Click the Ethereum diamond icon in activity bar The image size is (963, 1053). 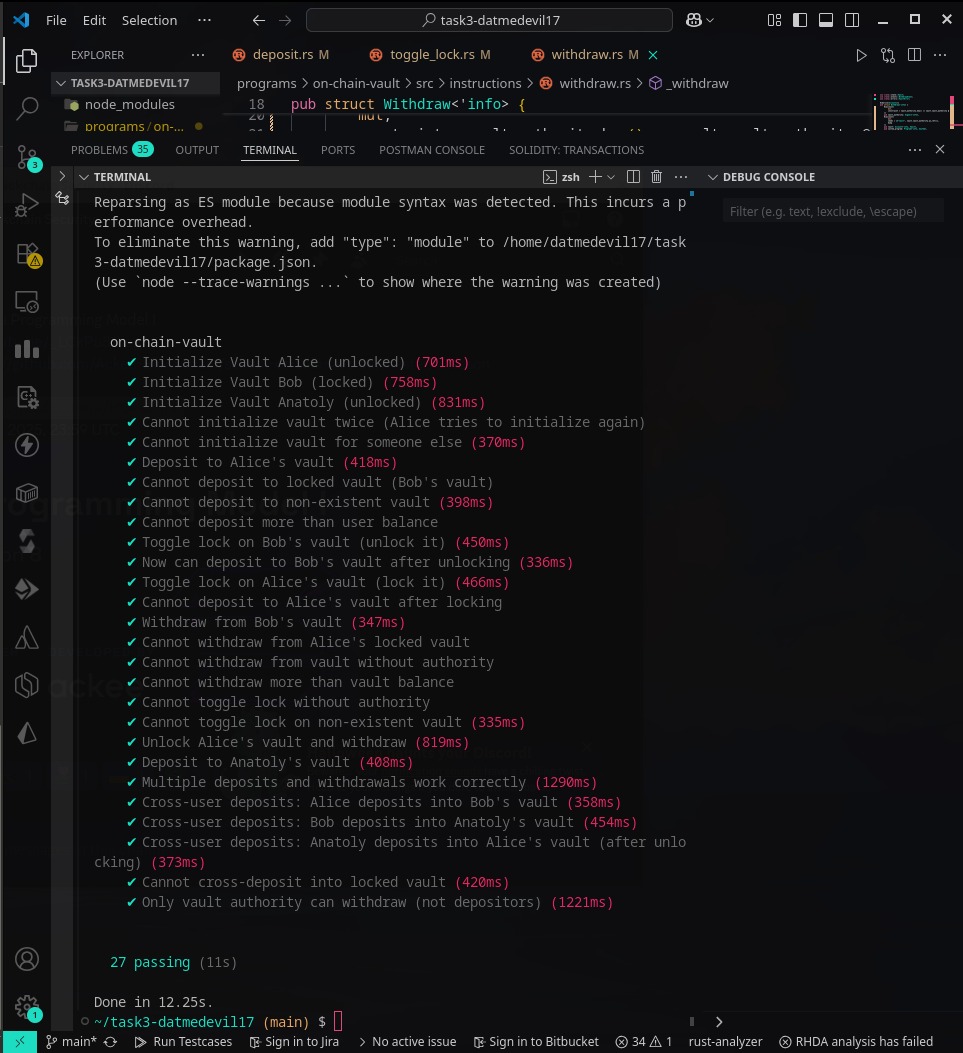click(27, 590)
